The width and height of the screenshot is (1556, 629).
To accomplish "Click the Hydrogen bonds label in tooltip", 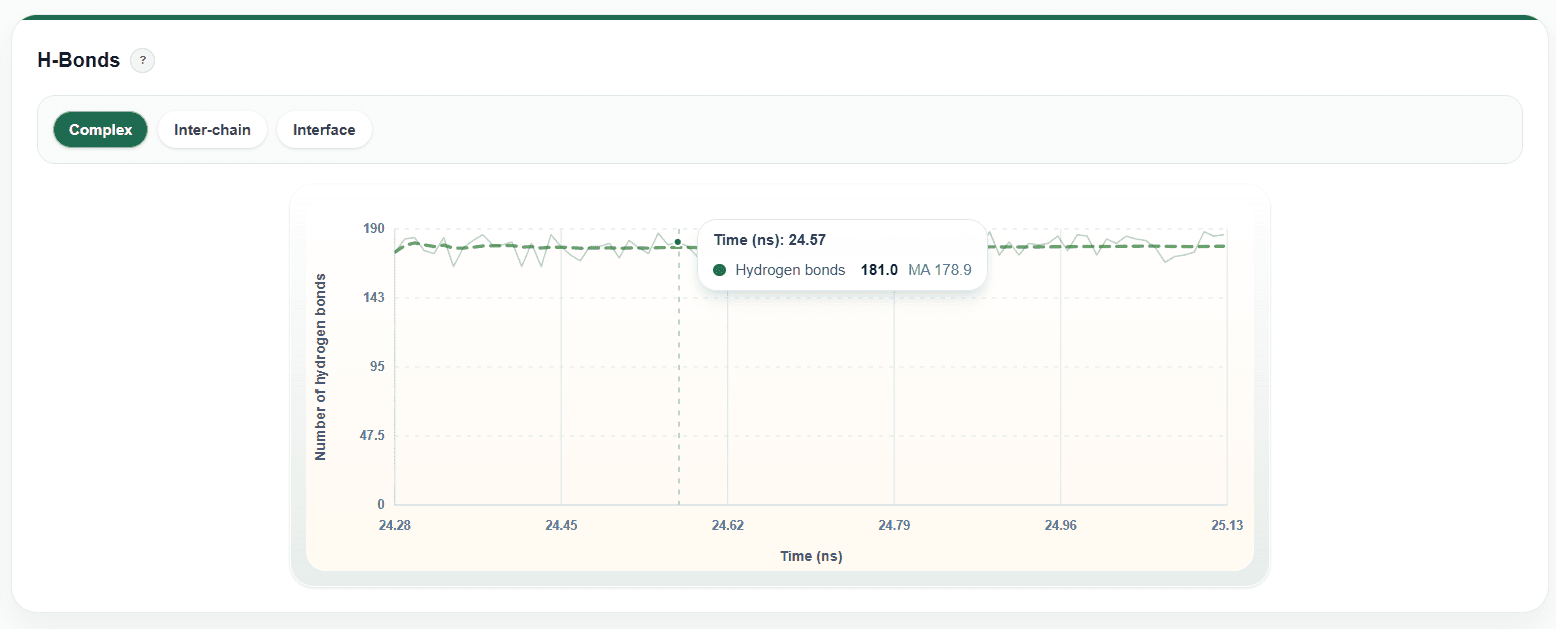I will click(x=790, y=270).
